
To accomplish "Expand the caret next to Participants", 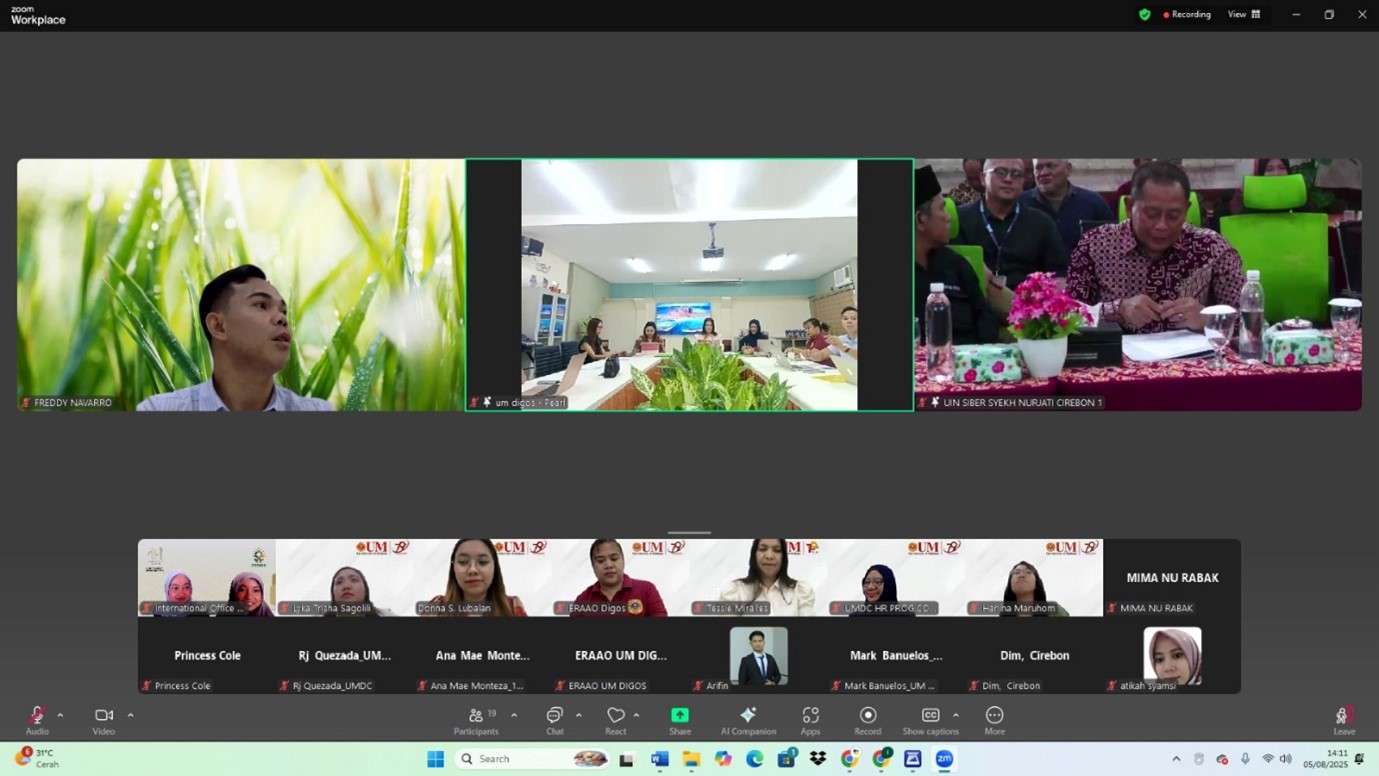I will click(514, 715).
